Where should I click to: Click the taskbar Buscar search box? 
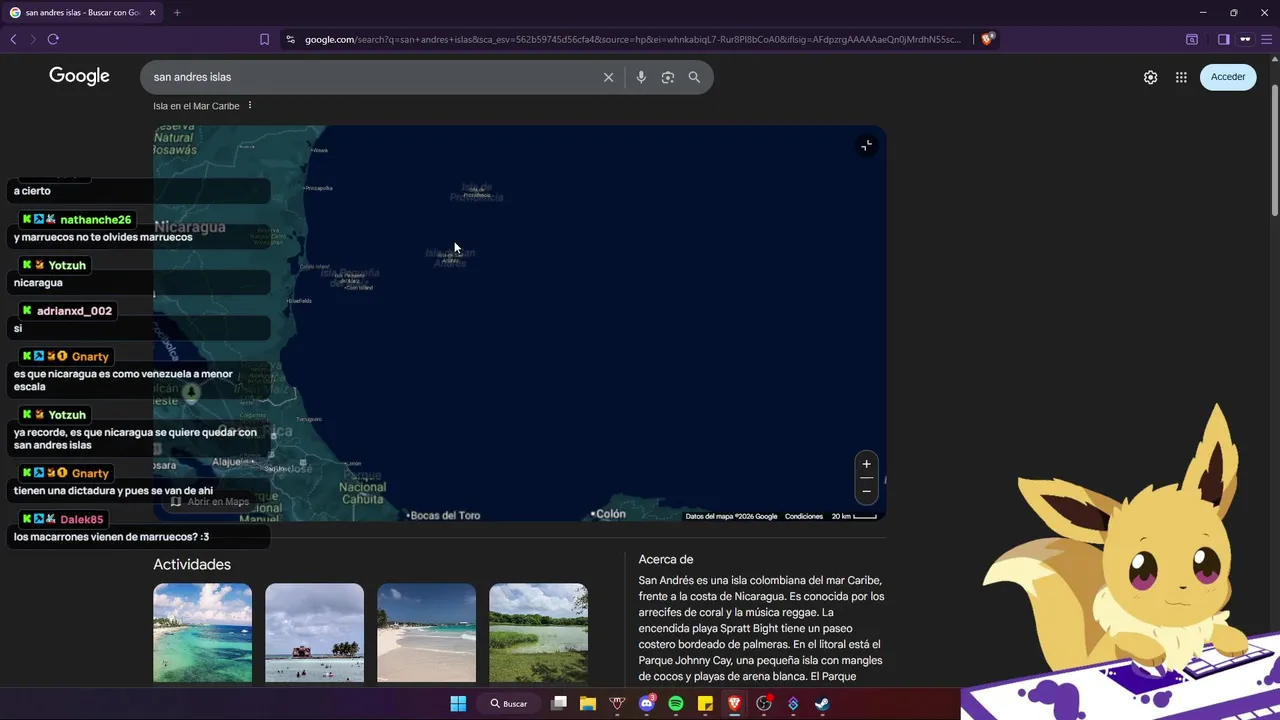coord(510,704)
